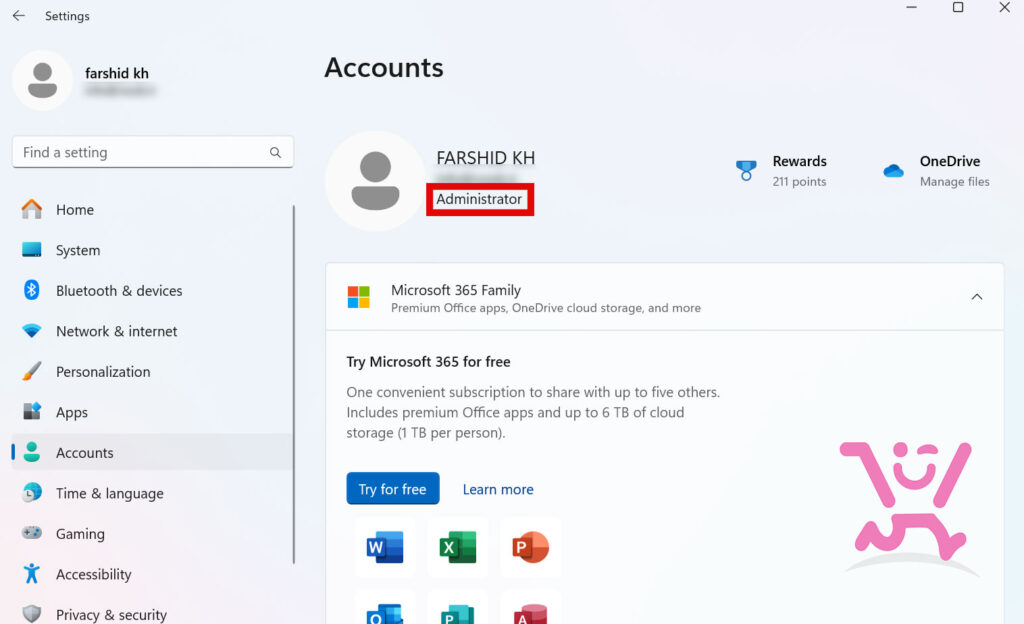This screenshot has width=1024, height=624.
Task: Click the OneDrive cloud icon
Action: pyautogui.click(x=893, y=170)
